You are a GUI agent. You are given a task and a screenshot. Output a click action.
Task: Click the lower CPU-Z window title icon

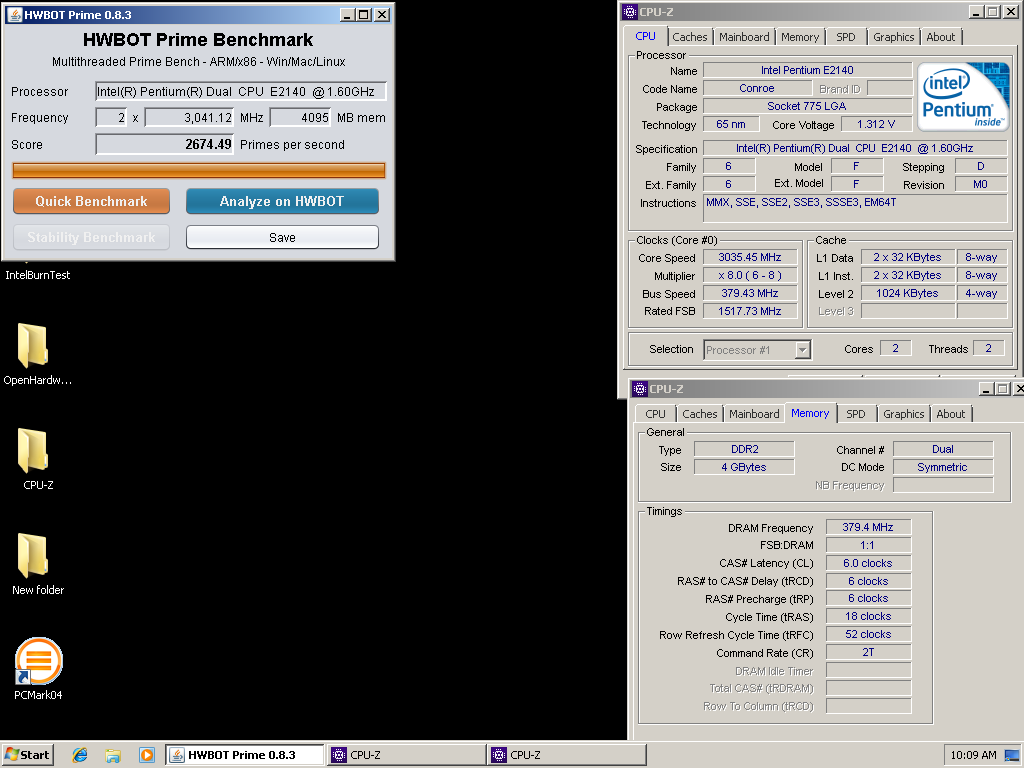point(639,389)
